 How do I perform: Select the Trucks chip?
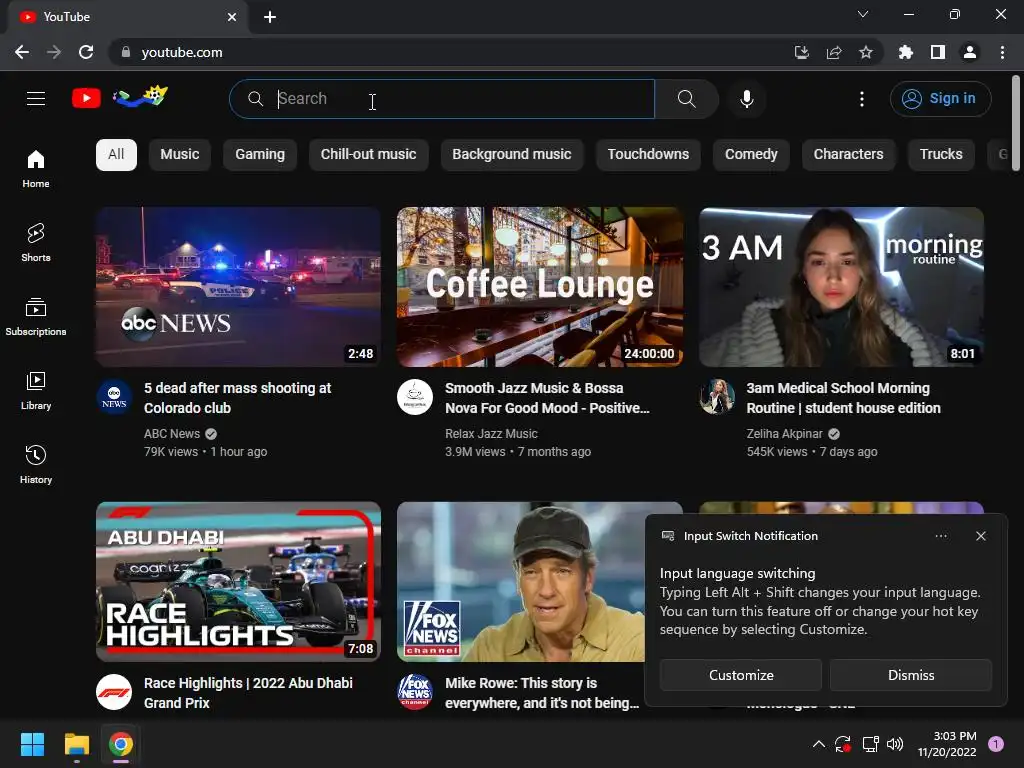point(941,155)
